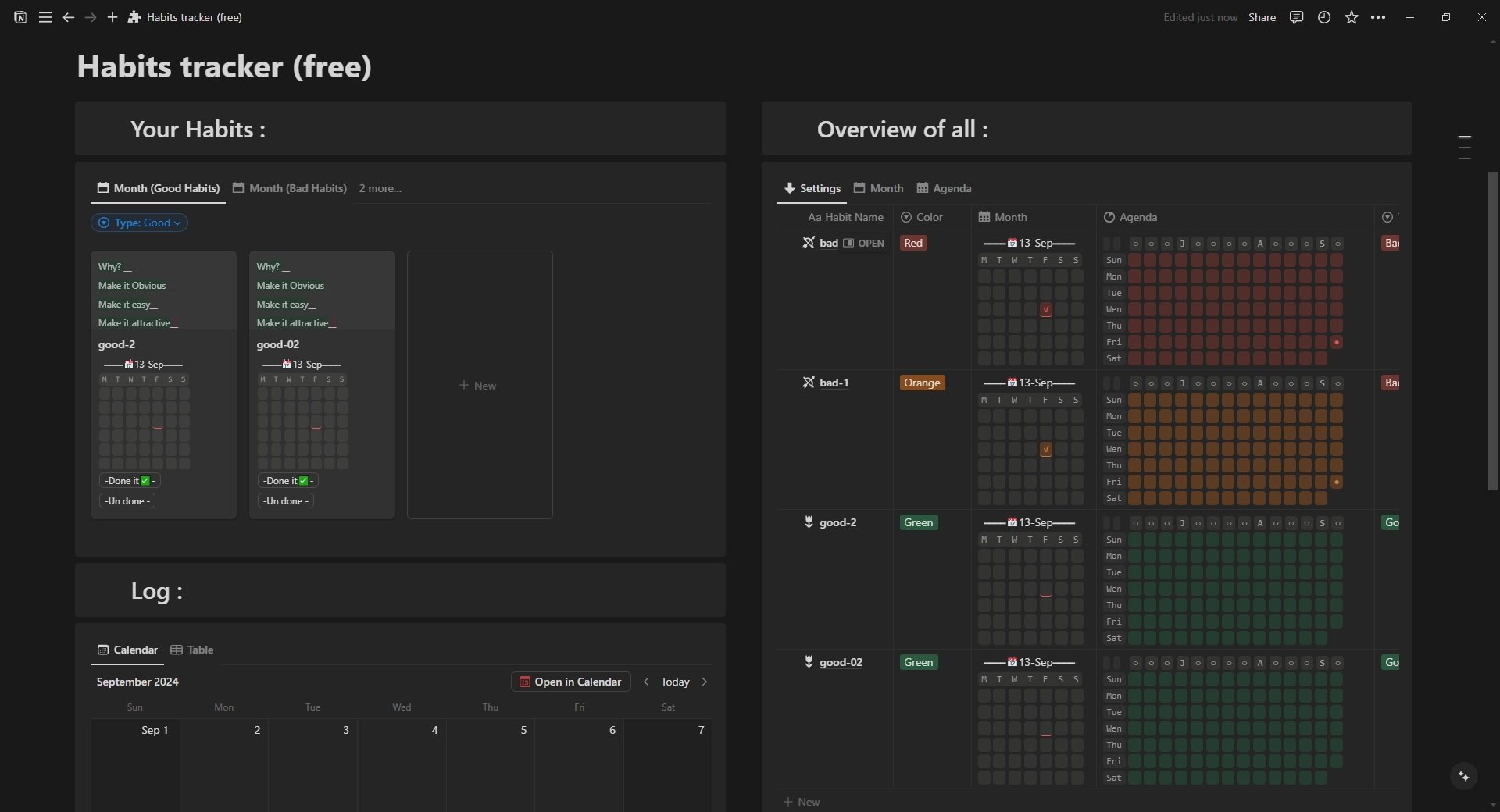1500x812 pixels.
Task: Open the more options ellipsis menu
Action: 1379,17
